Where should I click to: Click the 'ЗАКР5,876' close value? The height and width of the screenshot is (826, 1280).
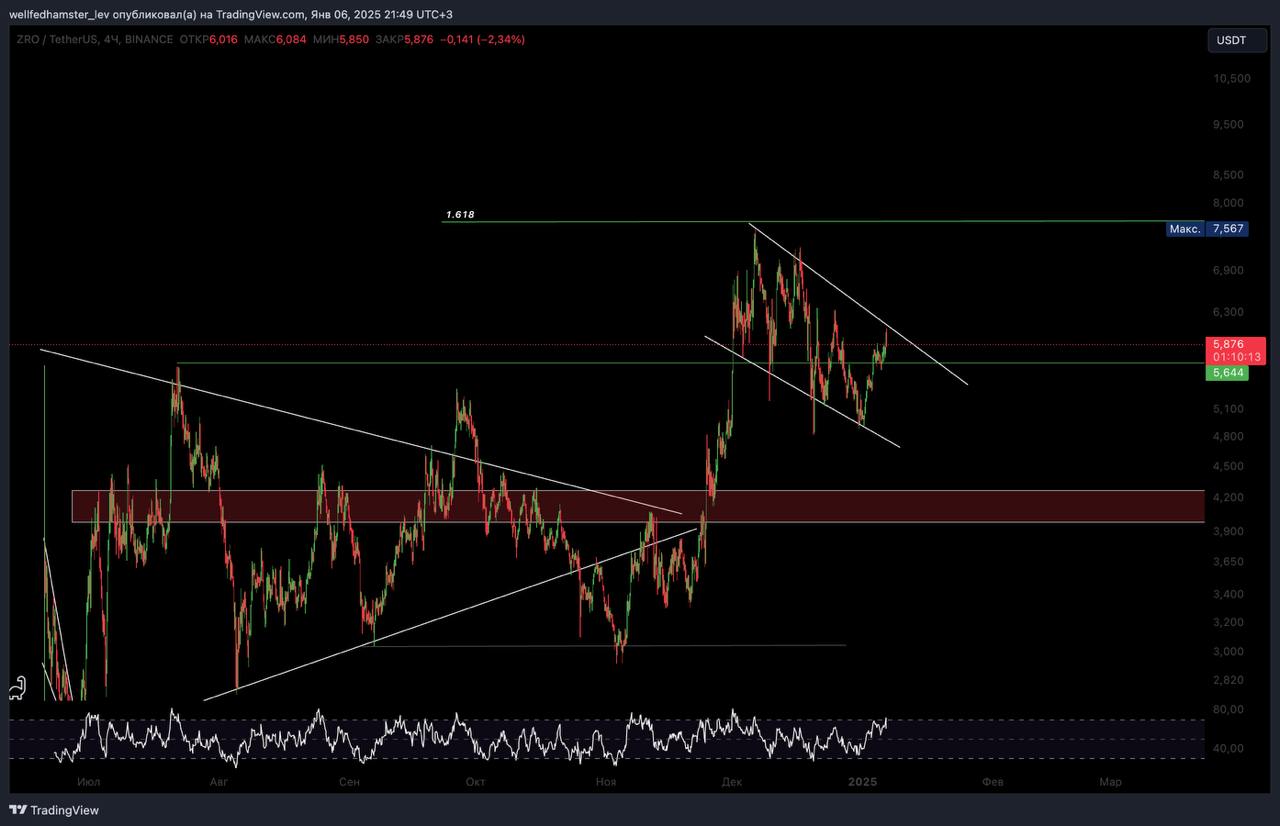pos(404,39)
